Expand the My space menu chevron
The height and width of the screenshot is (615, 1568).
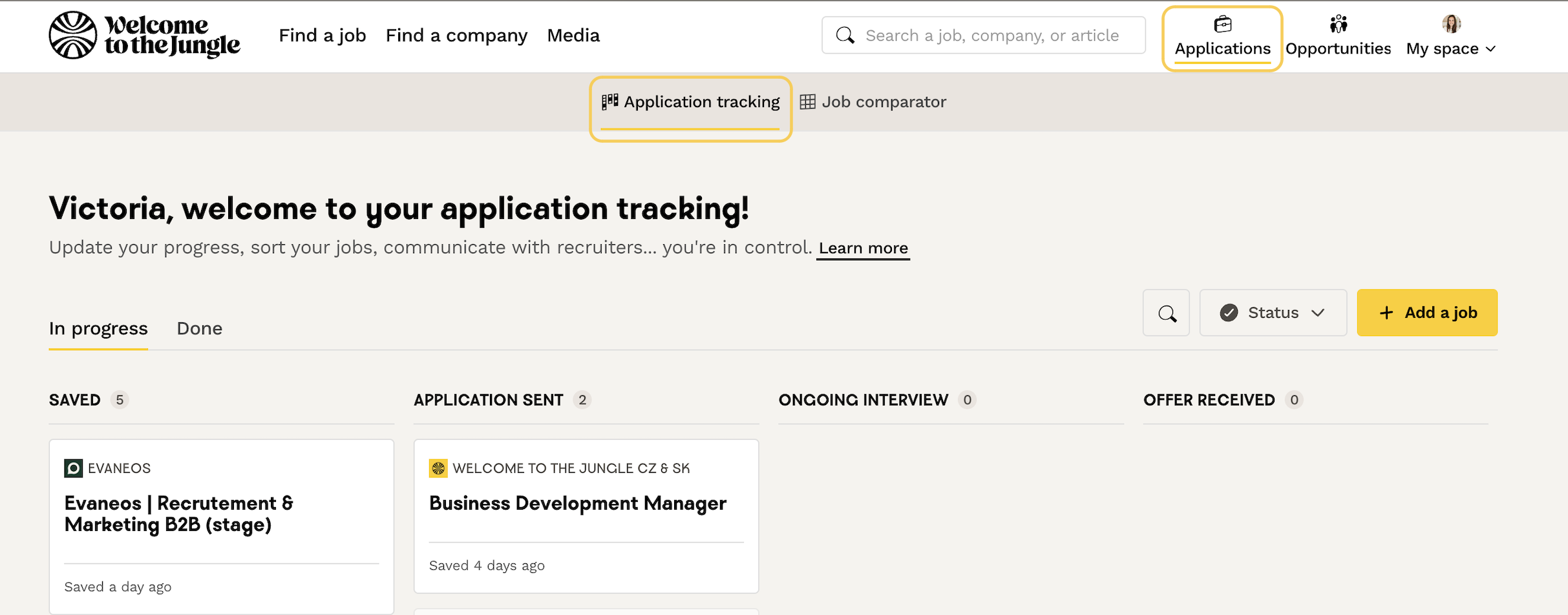coord(1491,49)
